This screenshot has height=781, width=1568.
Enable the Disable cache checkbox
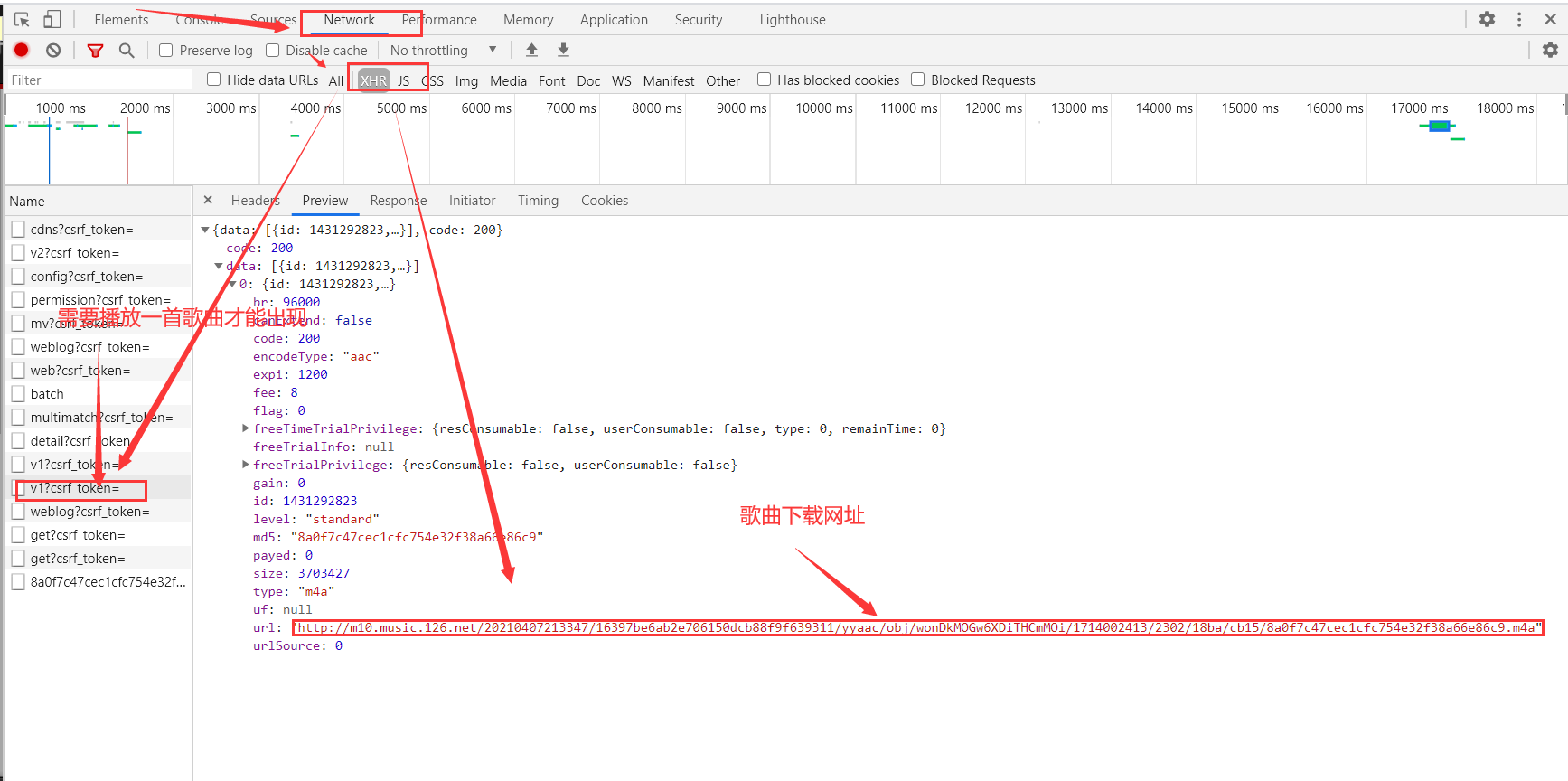point(273,51)
